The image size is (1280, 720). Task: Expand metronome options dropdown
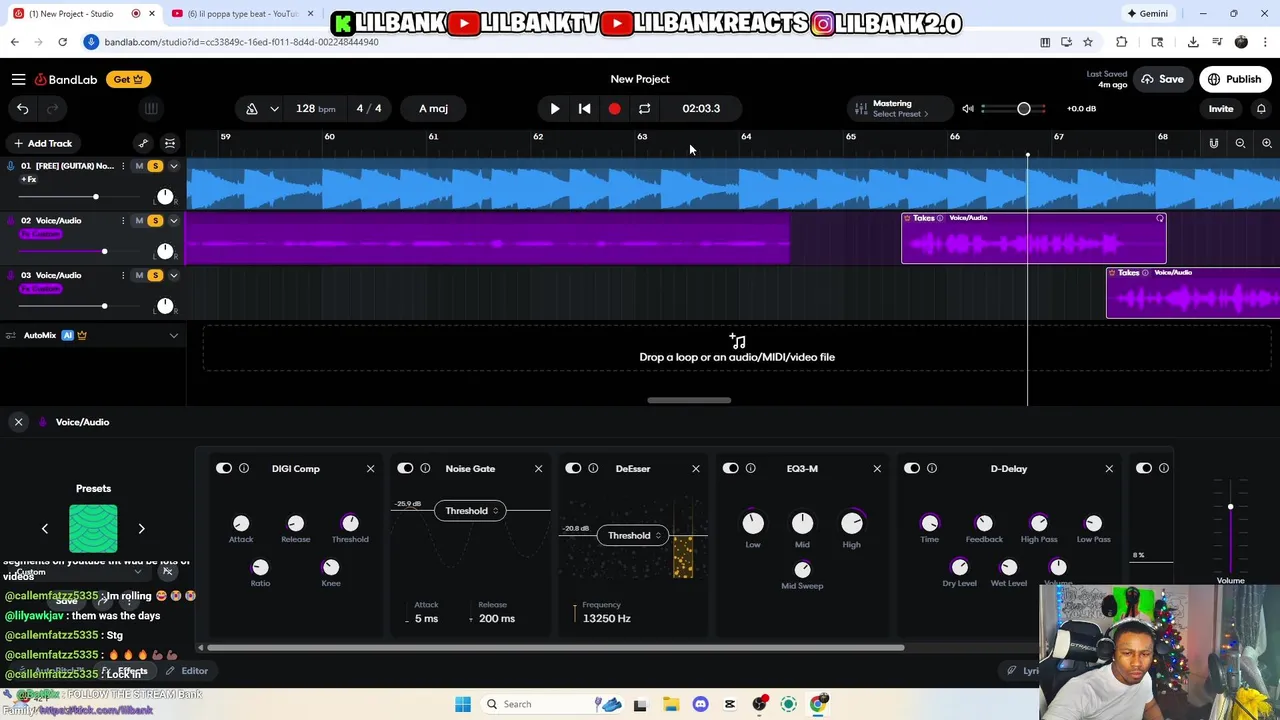click(274, 108)
